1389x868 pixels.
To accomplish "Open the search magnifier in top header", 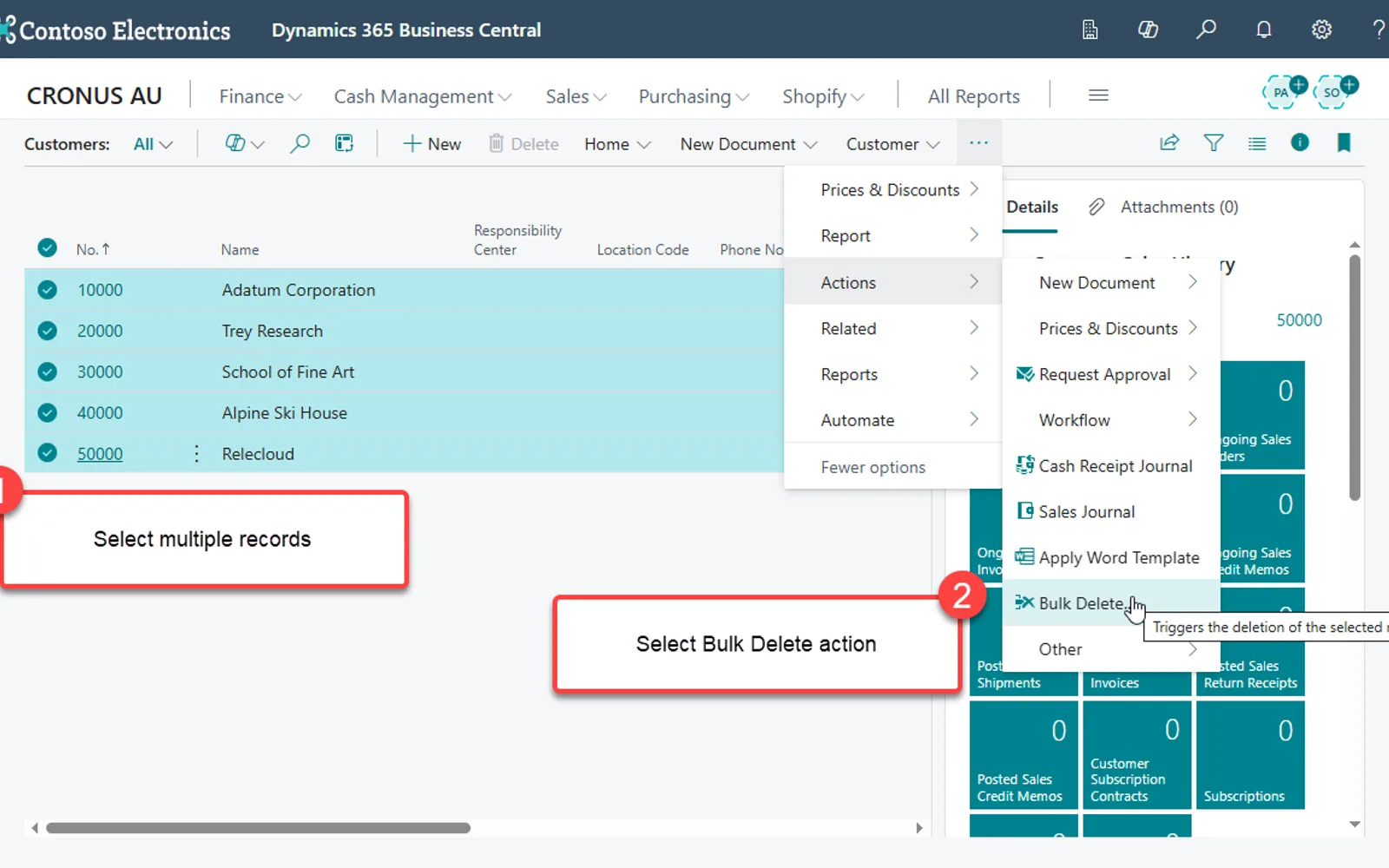I will (x=1206, y=30).
